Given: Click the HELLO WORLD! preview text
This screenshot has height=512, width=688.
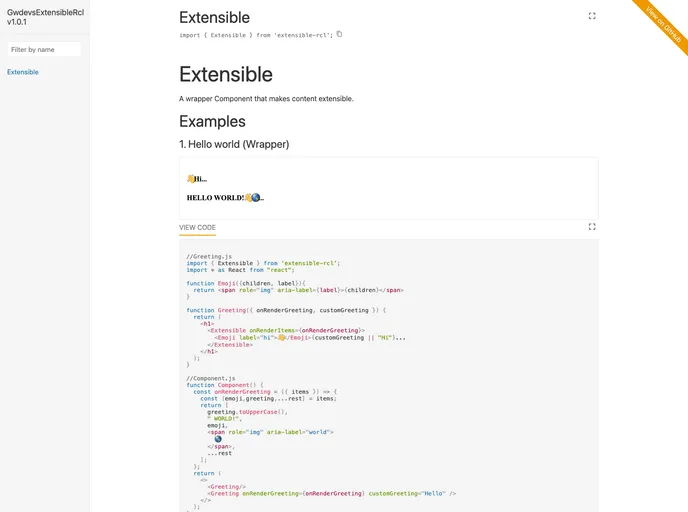Looking at the screenshot, I should pyautogui.click(x=214, y=198).
